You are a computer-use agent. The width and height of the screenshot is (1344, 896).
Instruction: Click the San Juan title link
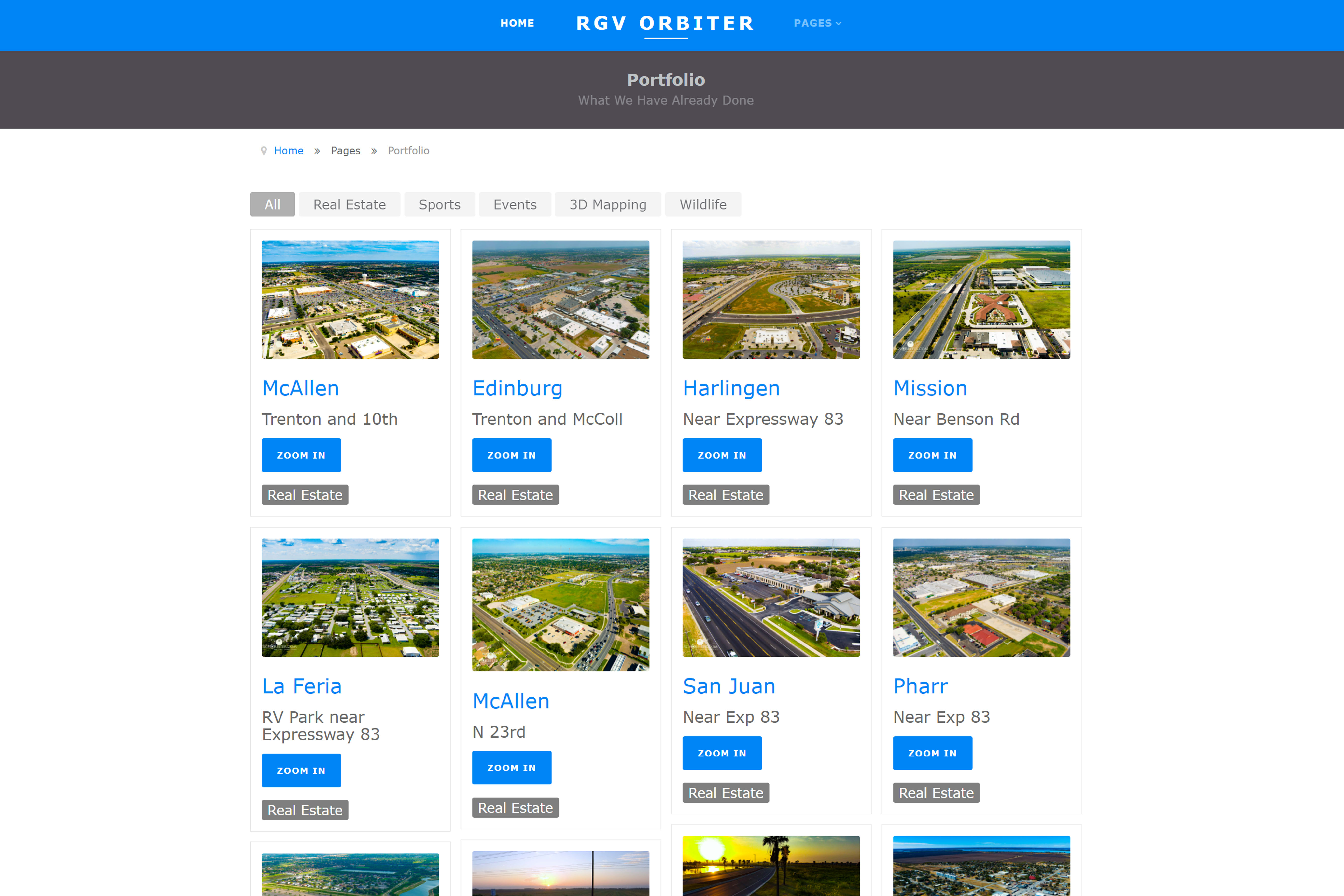pos(729,686)
